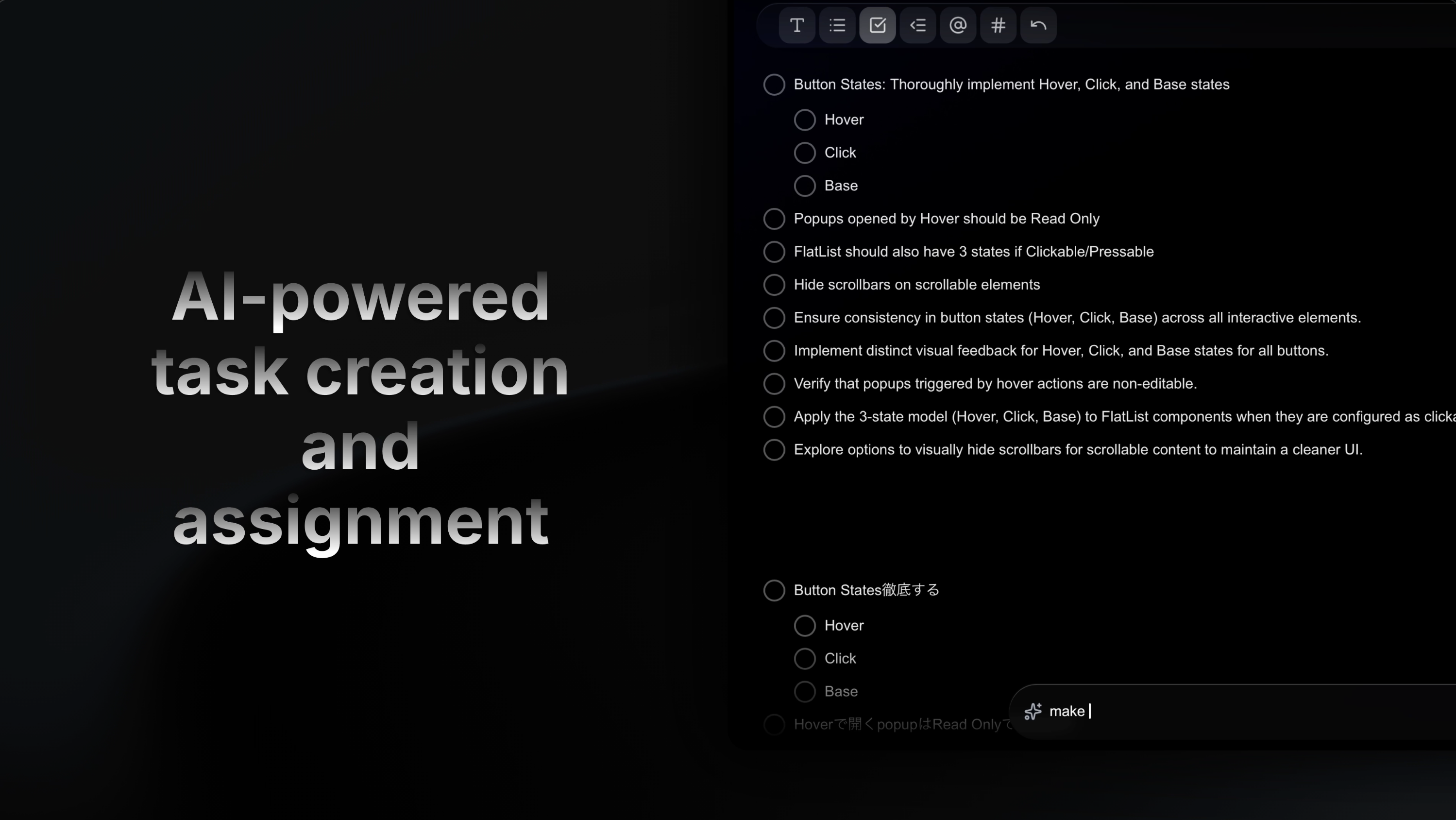1456x820 pixels.
Task: Tick 'Hide scrollbars on scrollable elements'
Action: click(x=774, y=285)
